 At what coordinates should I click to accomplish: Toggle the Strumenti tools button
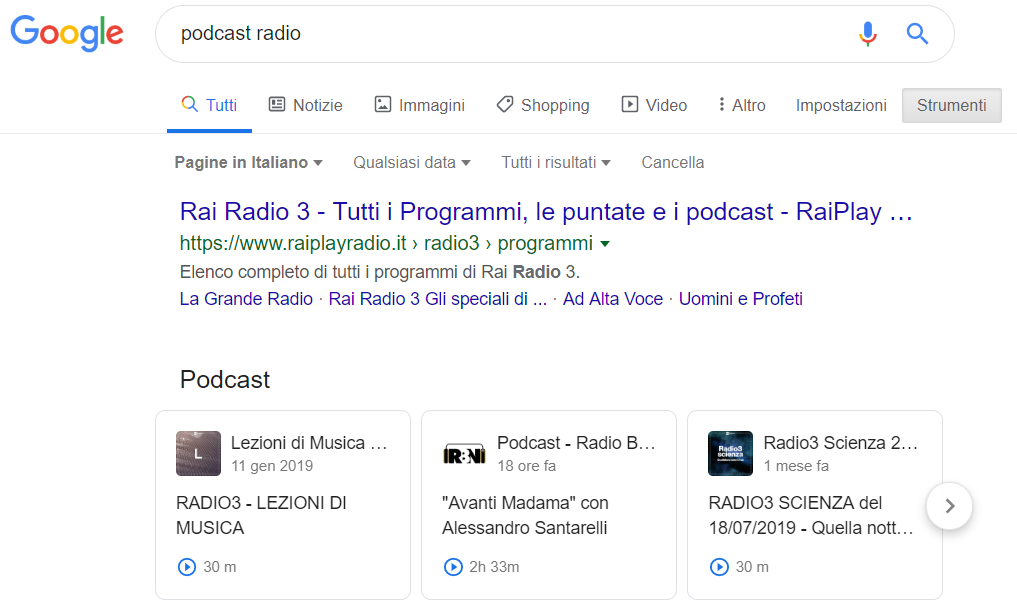[951, 105]
